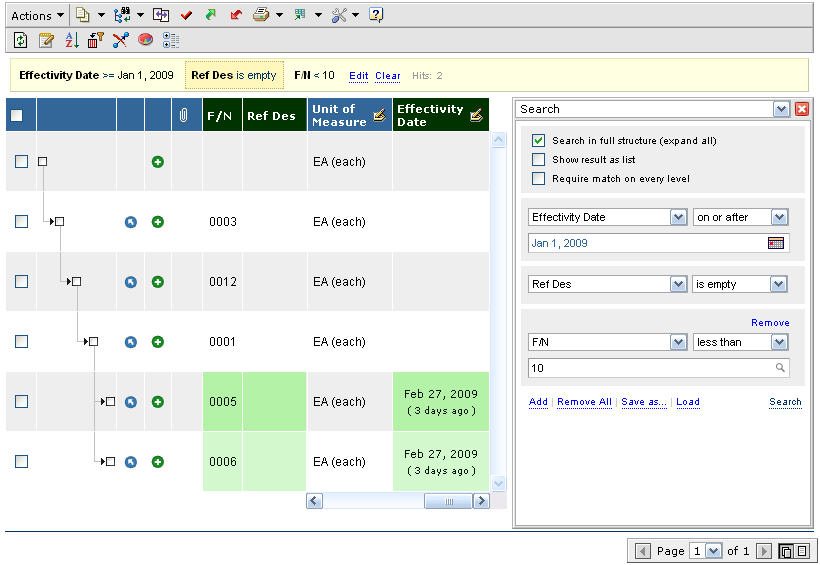This screenshot has width=820, height=565.
Task: Click the red checkmark toolbar icon
Action: [x=186, y=15]
